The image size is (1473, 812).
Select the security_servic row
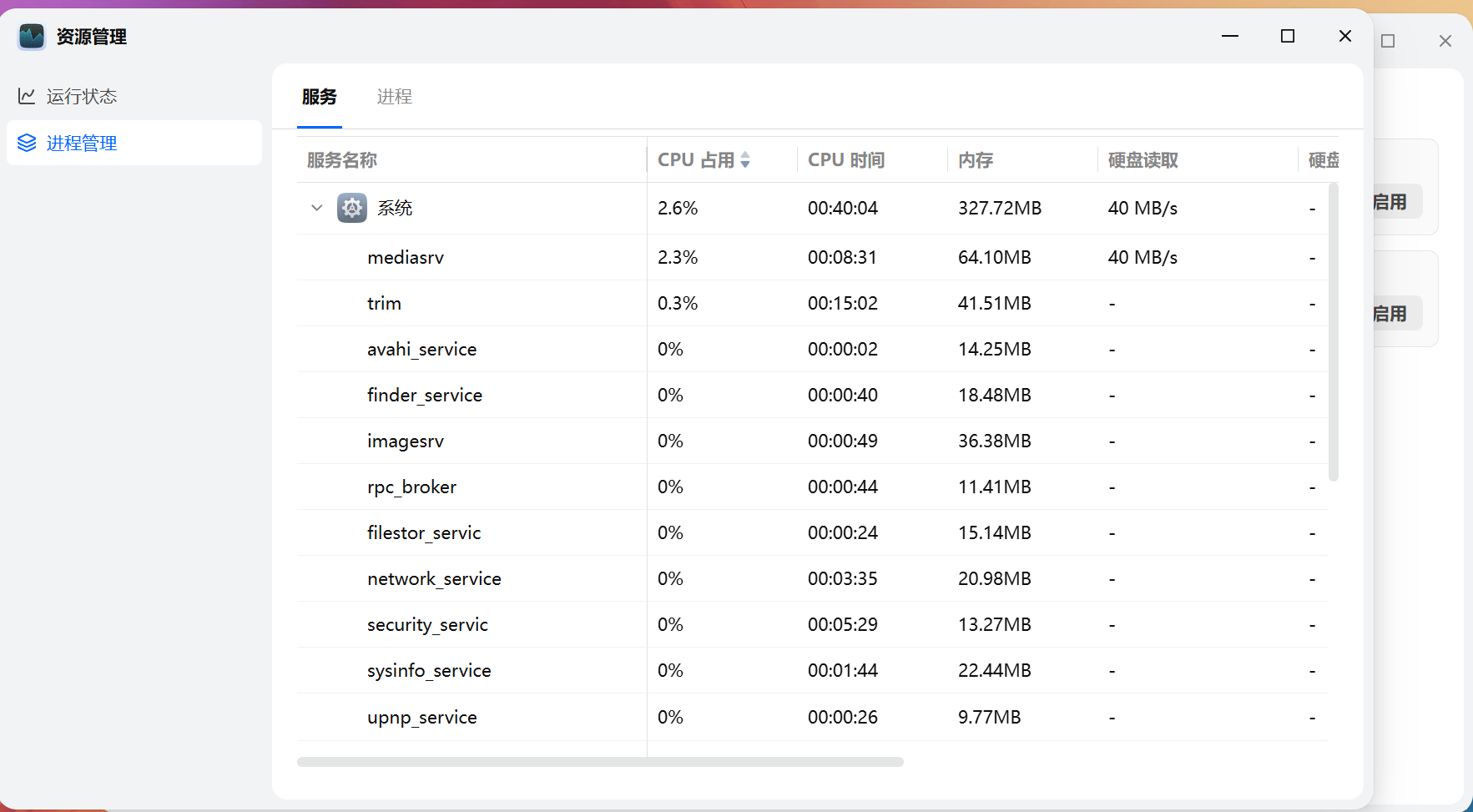pos(813,624)
